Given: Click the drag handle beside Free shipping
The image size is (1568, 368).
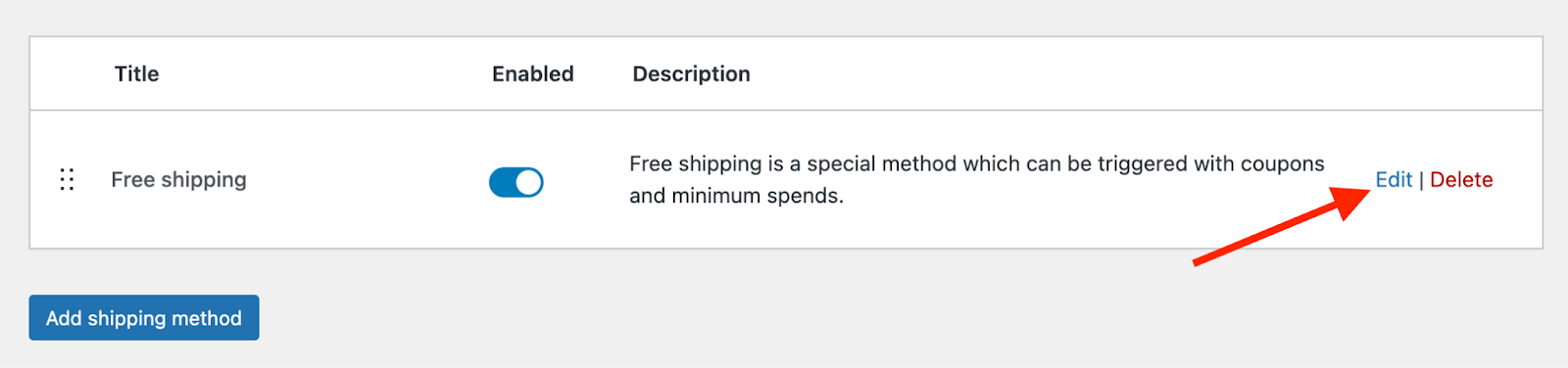Looking at the screenshot, I should (67, 180).
